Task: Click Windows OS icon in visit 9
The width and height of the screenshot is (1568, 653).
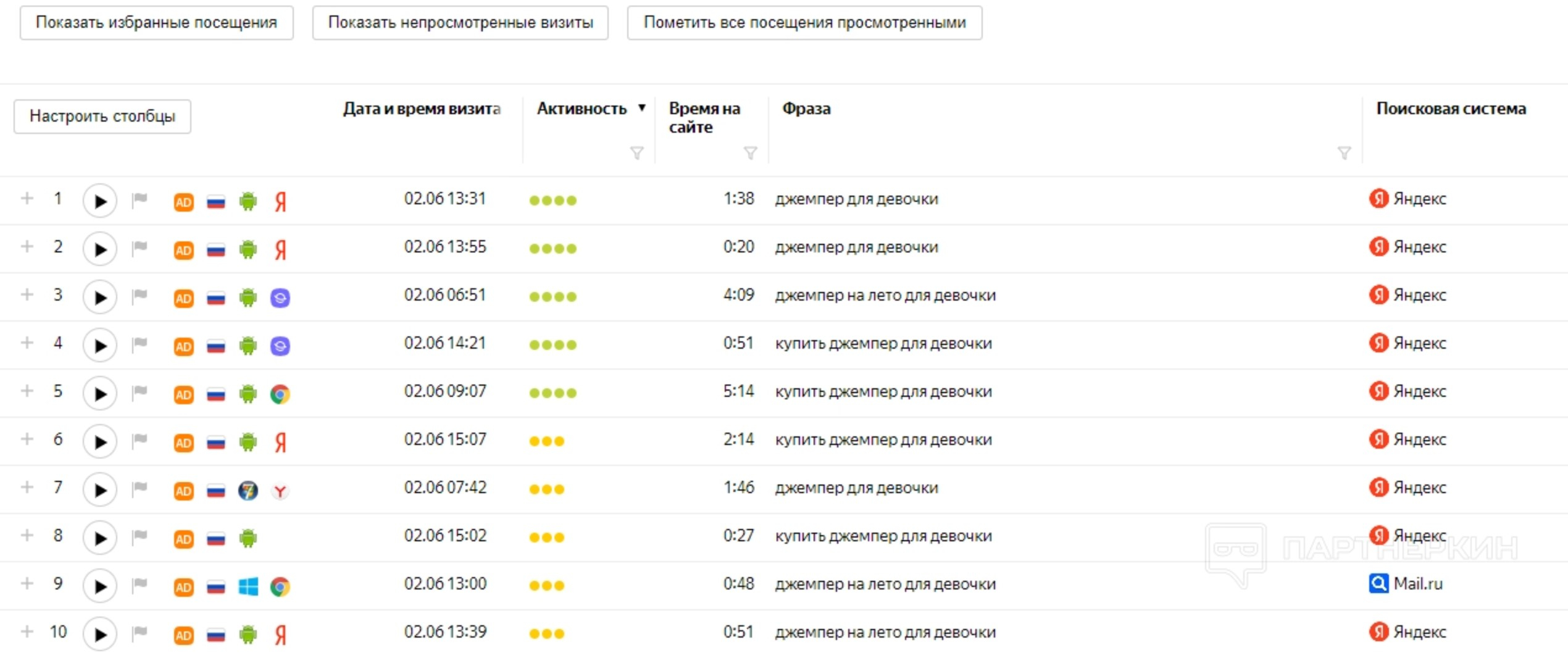Action: pyautogui.click(x=248, y=586)
